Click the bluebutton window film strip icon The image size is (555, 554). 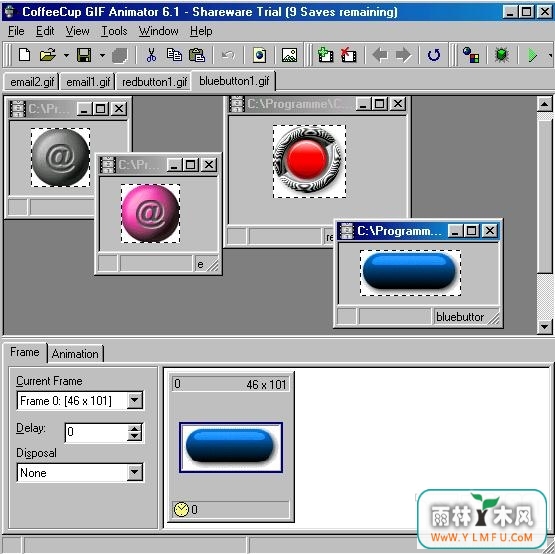(x=347, y=231)
